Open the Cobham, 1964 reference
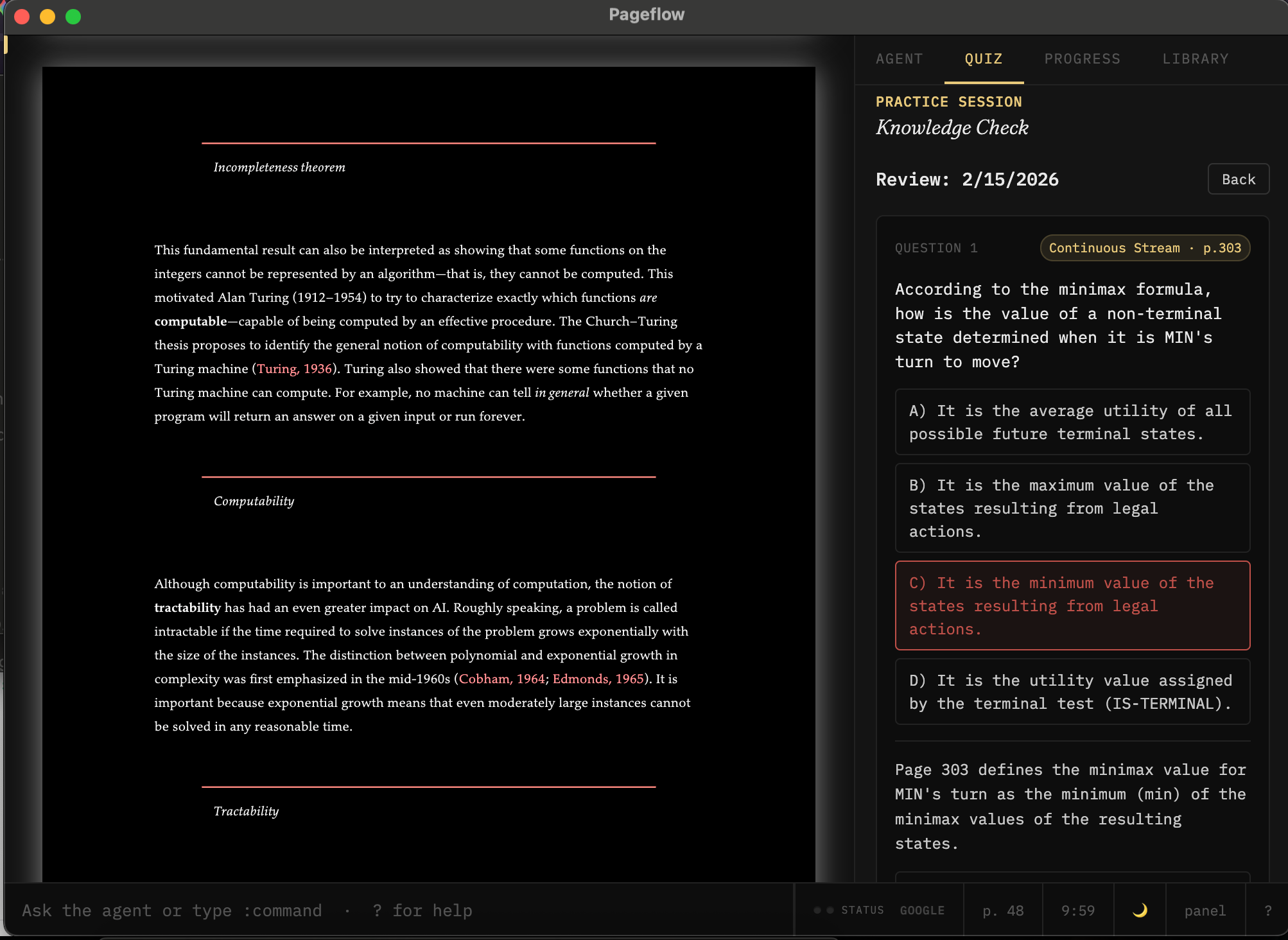Viewport: 1288px width, 940px height. pyautogui.click(x=502, y=679)
